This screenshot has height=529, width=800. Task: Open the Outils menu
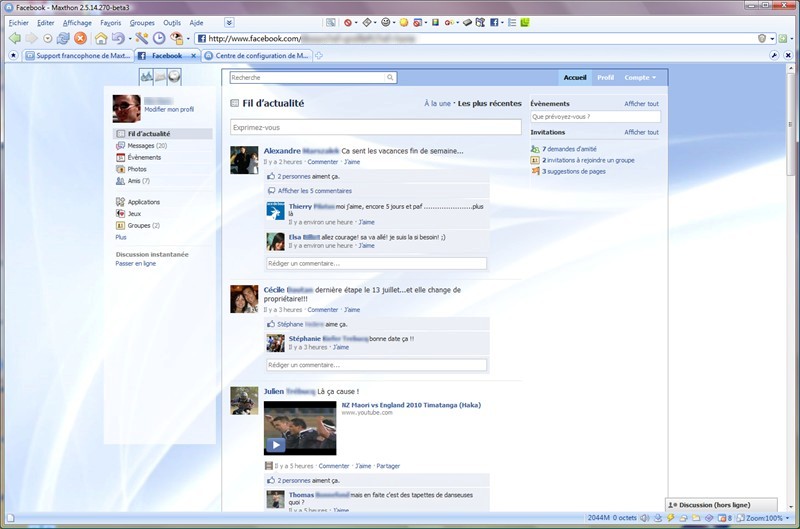click(172, 23)
